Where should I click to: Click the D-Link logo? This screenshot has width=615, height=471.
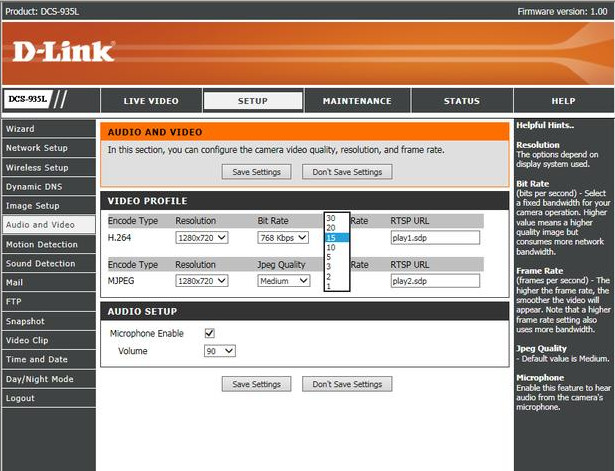pyautogui.click(x=63, y=52)
